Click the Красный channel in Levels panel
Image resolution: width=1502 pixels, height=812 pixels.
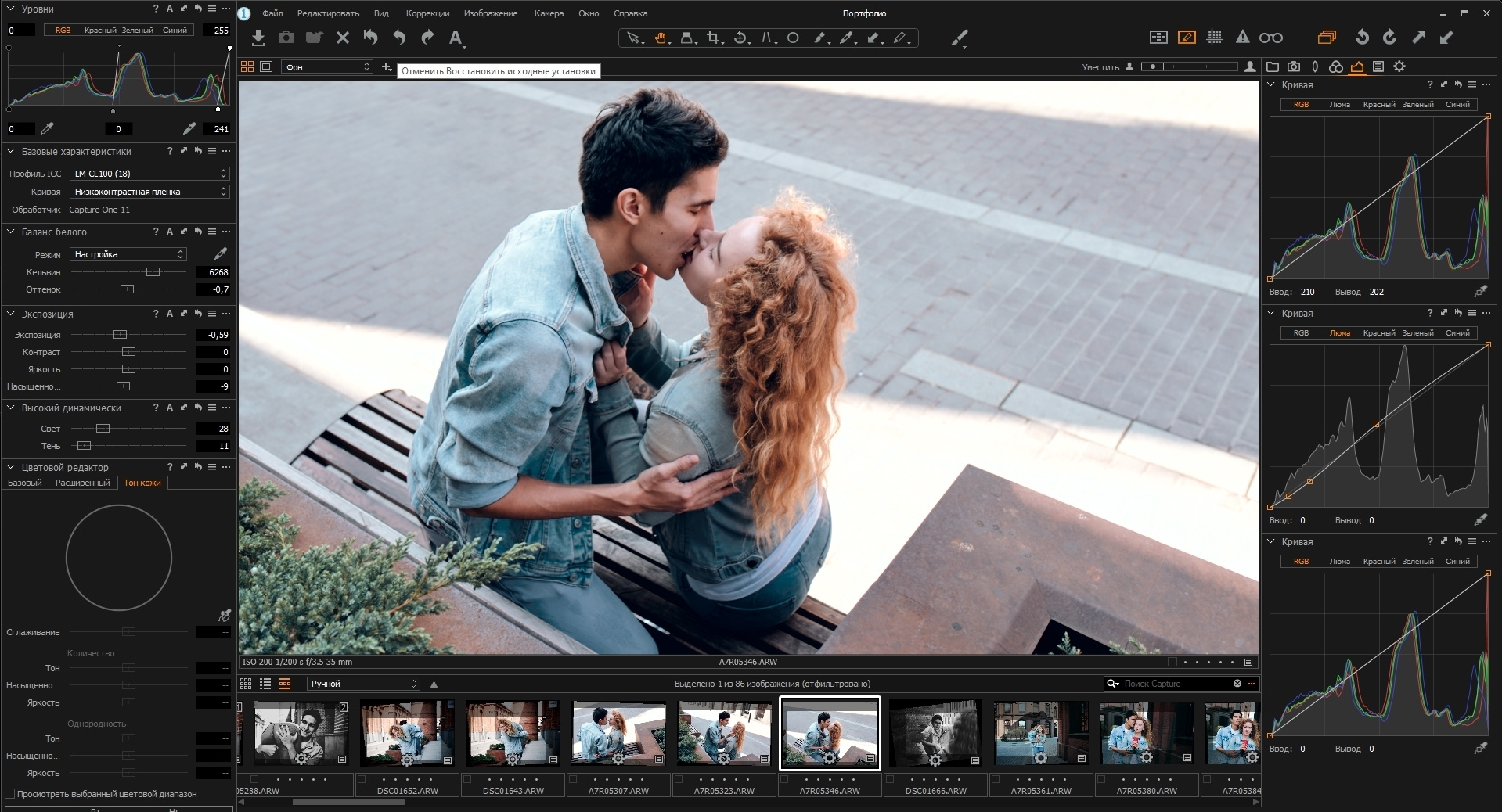coord(100,31)
